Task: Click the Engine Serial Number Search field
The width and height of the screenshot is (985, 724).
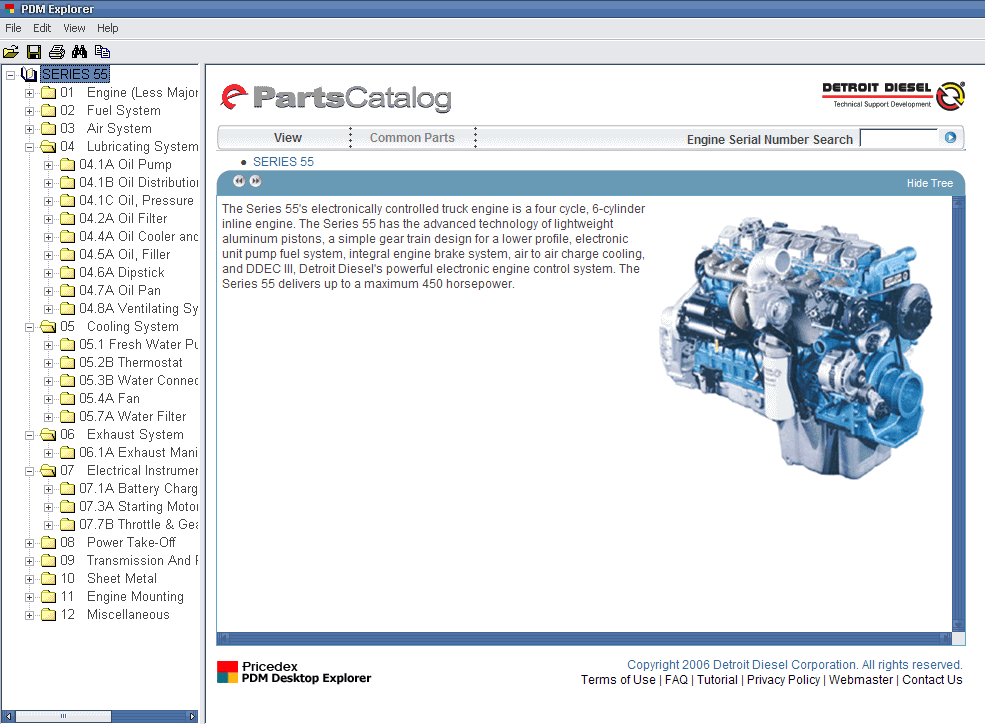Action: (x=898, y=138)
